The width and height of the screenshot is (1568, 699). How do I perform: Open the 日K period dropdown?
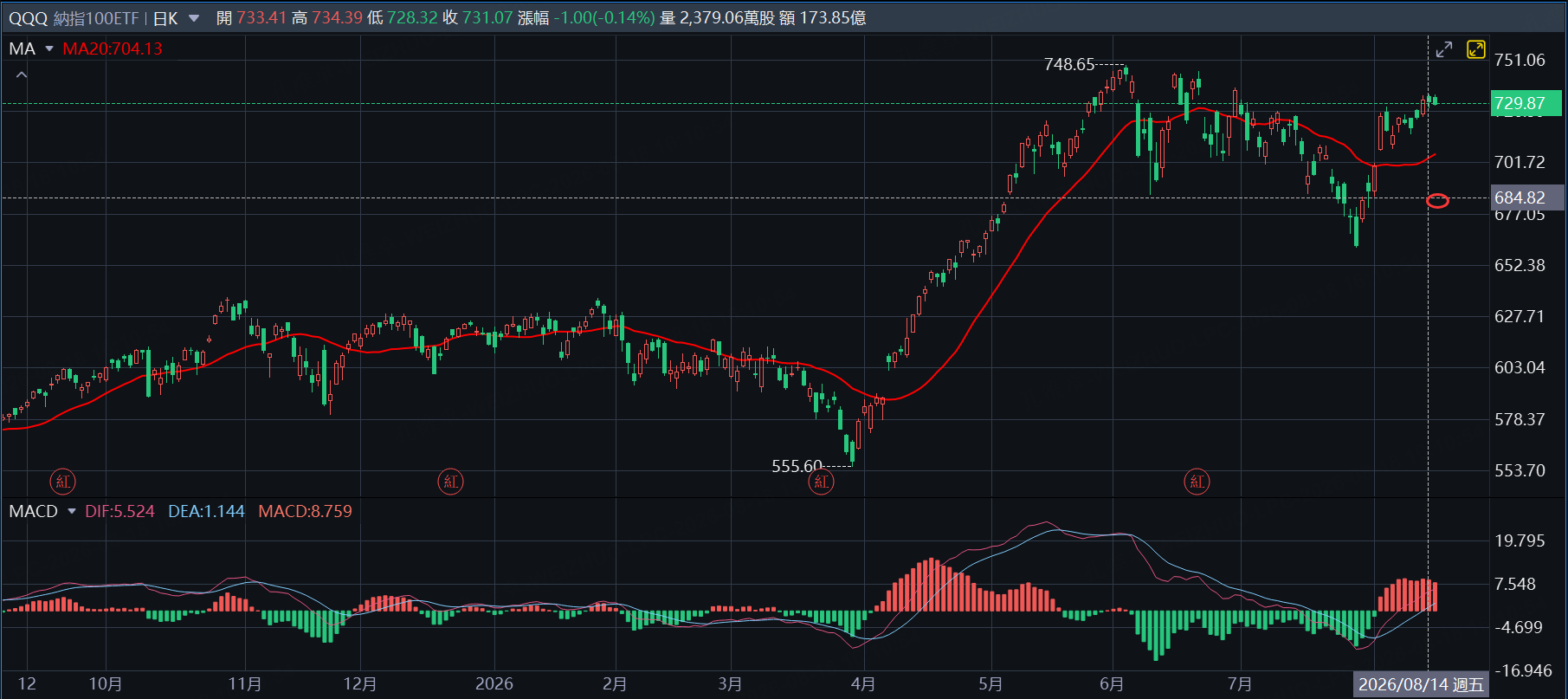click(x=194, y=18)
